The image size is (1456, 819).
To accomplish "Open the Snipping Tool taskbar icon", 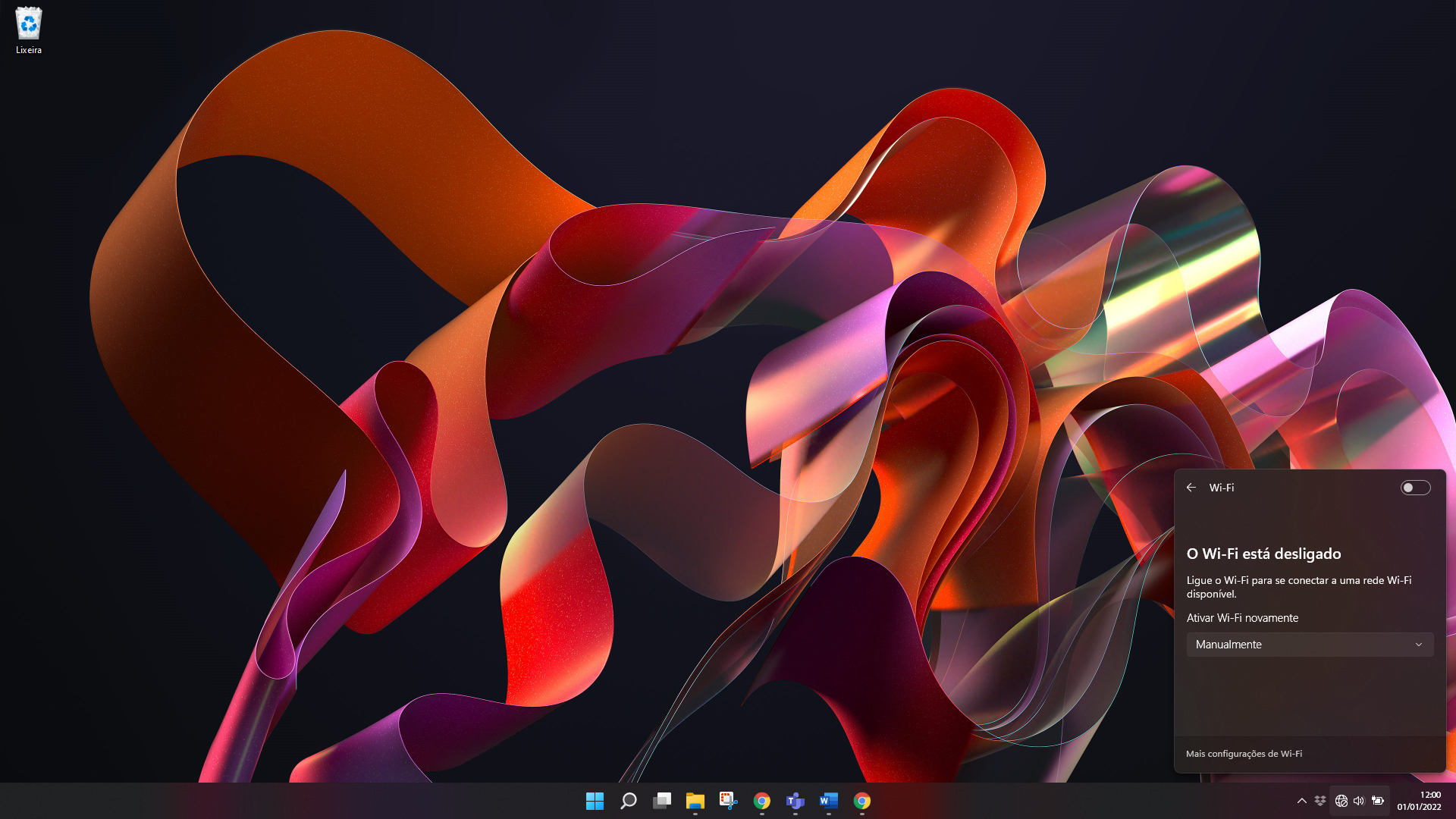I will 728,801.
